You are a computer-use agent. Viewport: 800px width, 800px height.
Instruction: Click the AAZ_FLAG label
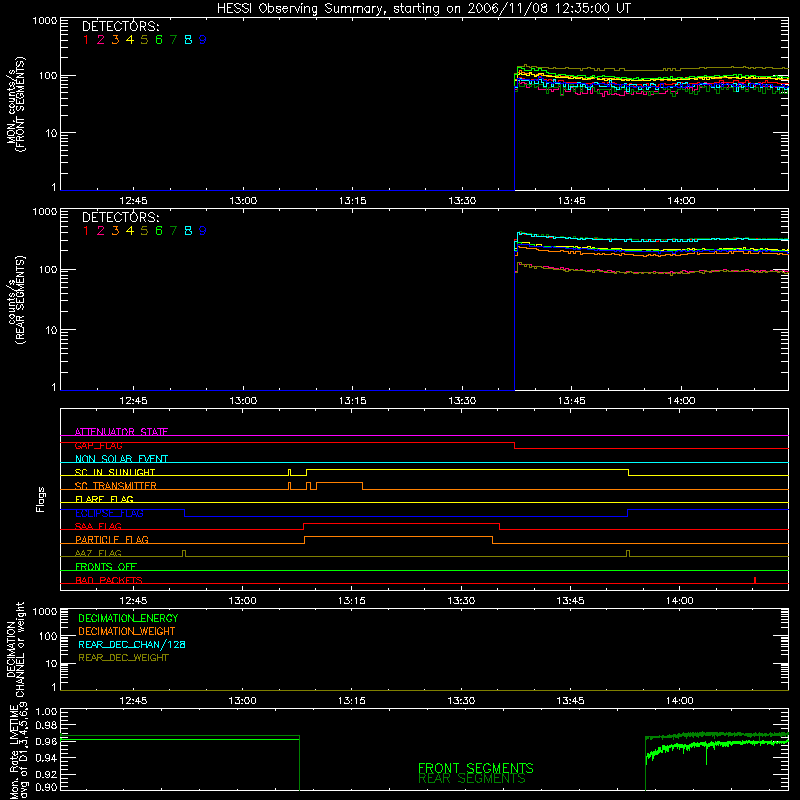click(98, 553)
